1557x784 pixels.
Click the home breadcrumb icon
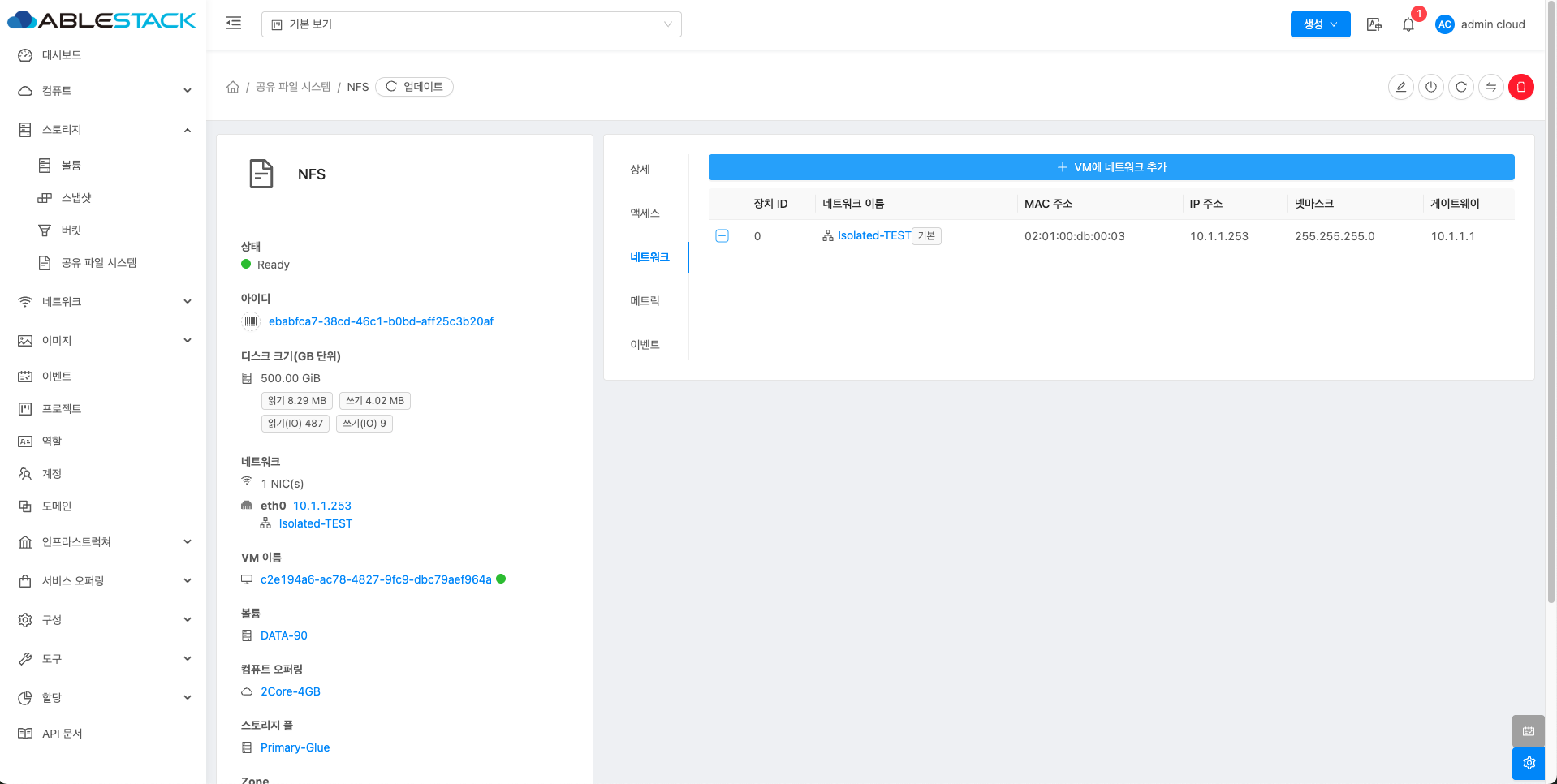pos(233,87)
